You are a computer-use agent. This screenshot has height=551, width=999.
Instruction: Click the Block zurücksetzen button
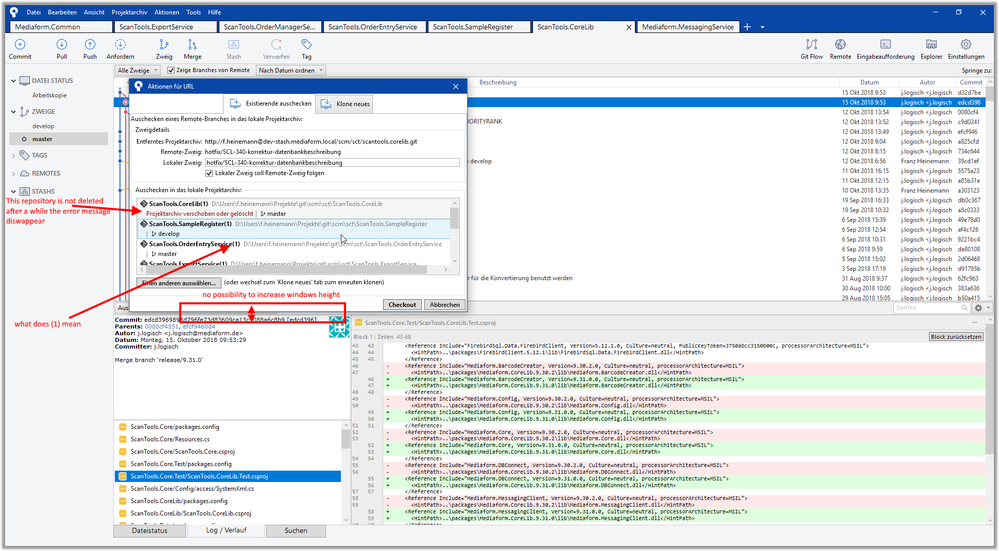click(x=956, y=336)
